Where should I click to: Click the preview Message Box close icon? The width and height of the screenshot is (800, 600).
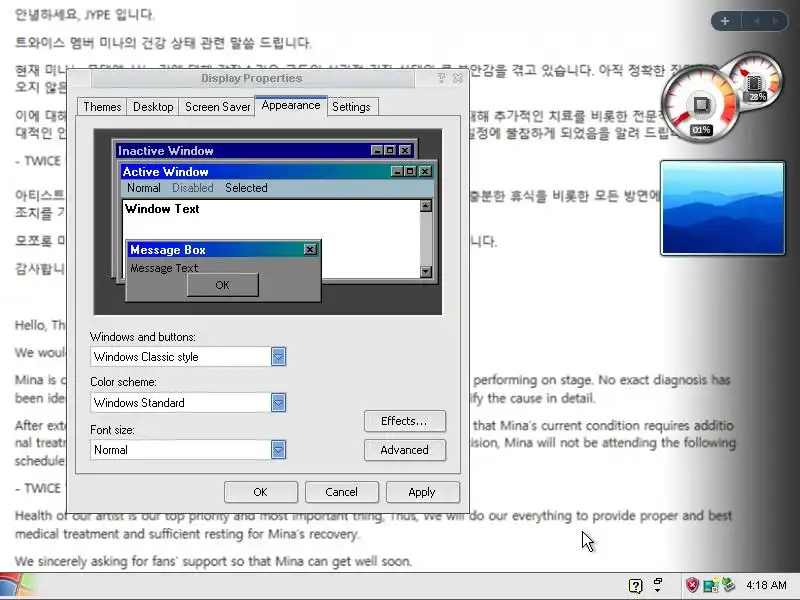coord(310,249)
